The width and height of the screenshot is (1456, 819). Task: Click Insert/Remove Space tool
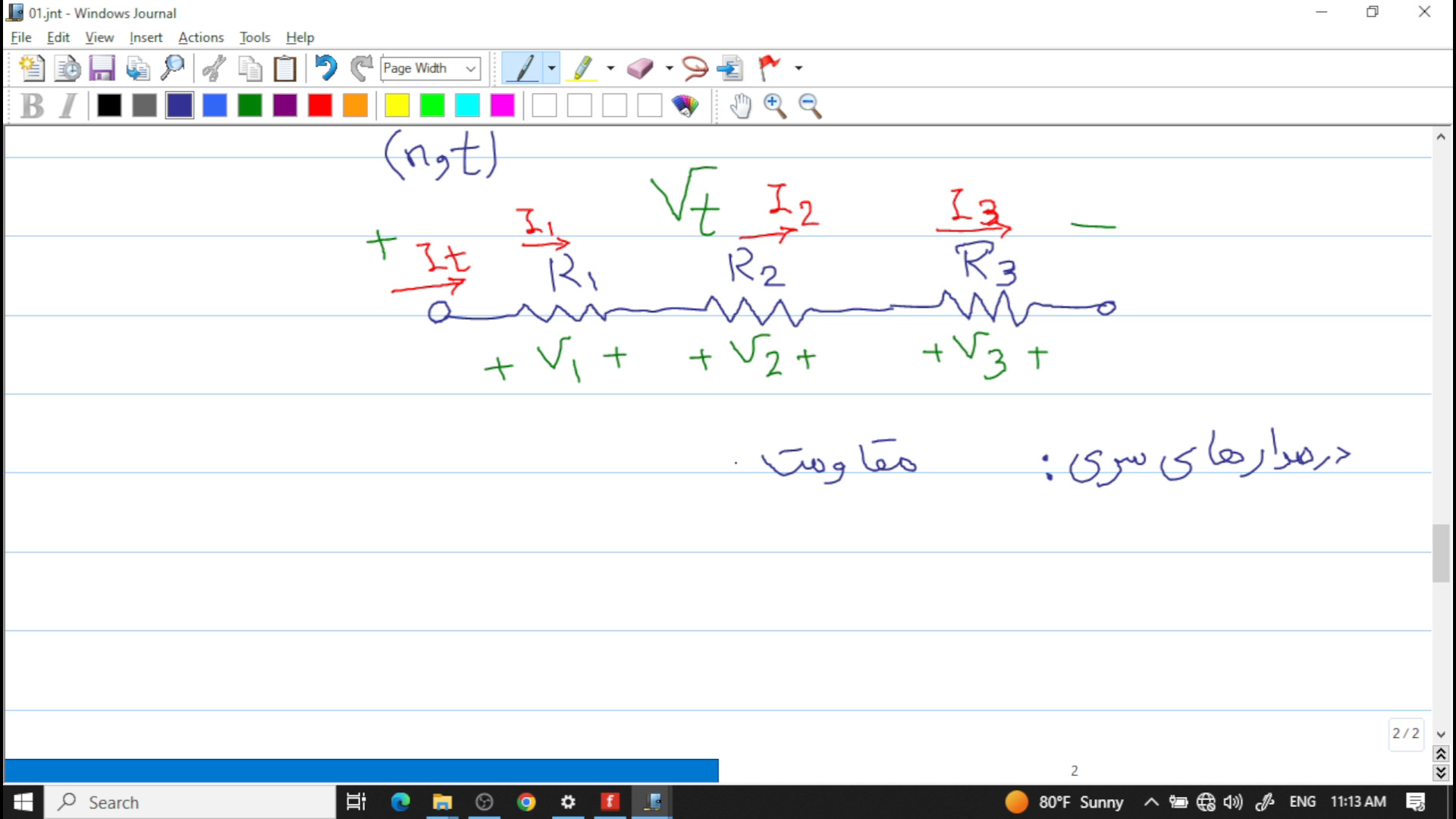click(730, 68)
